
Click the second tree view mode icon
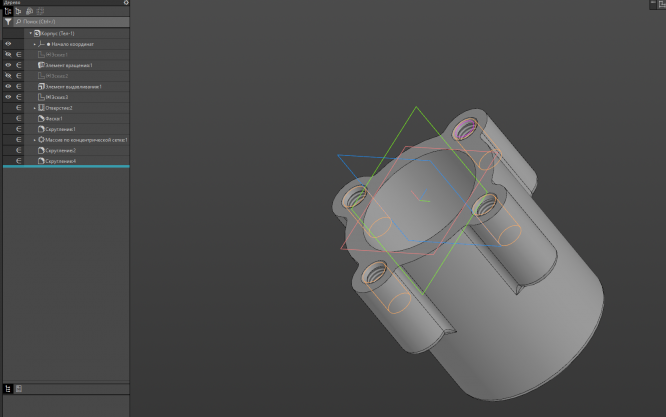tap(18, 11)
